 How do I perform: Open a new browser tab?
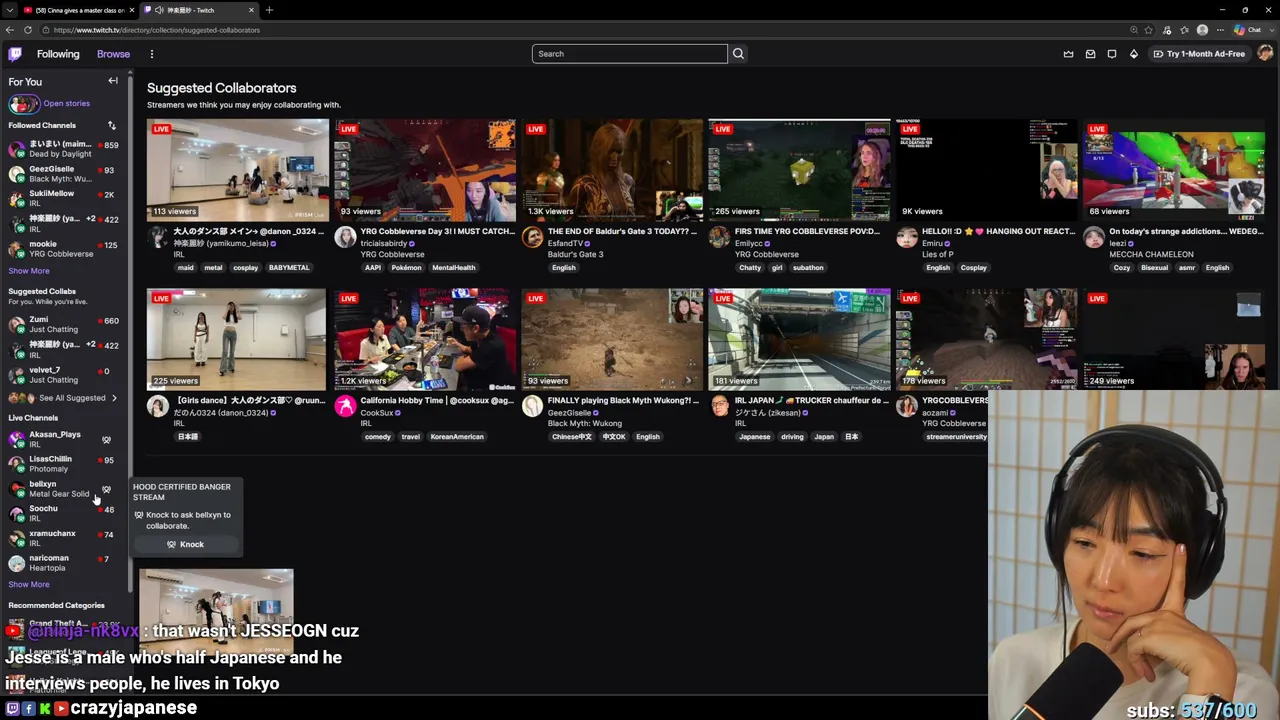coord(268,10)
